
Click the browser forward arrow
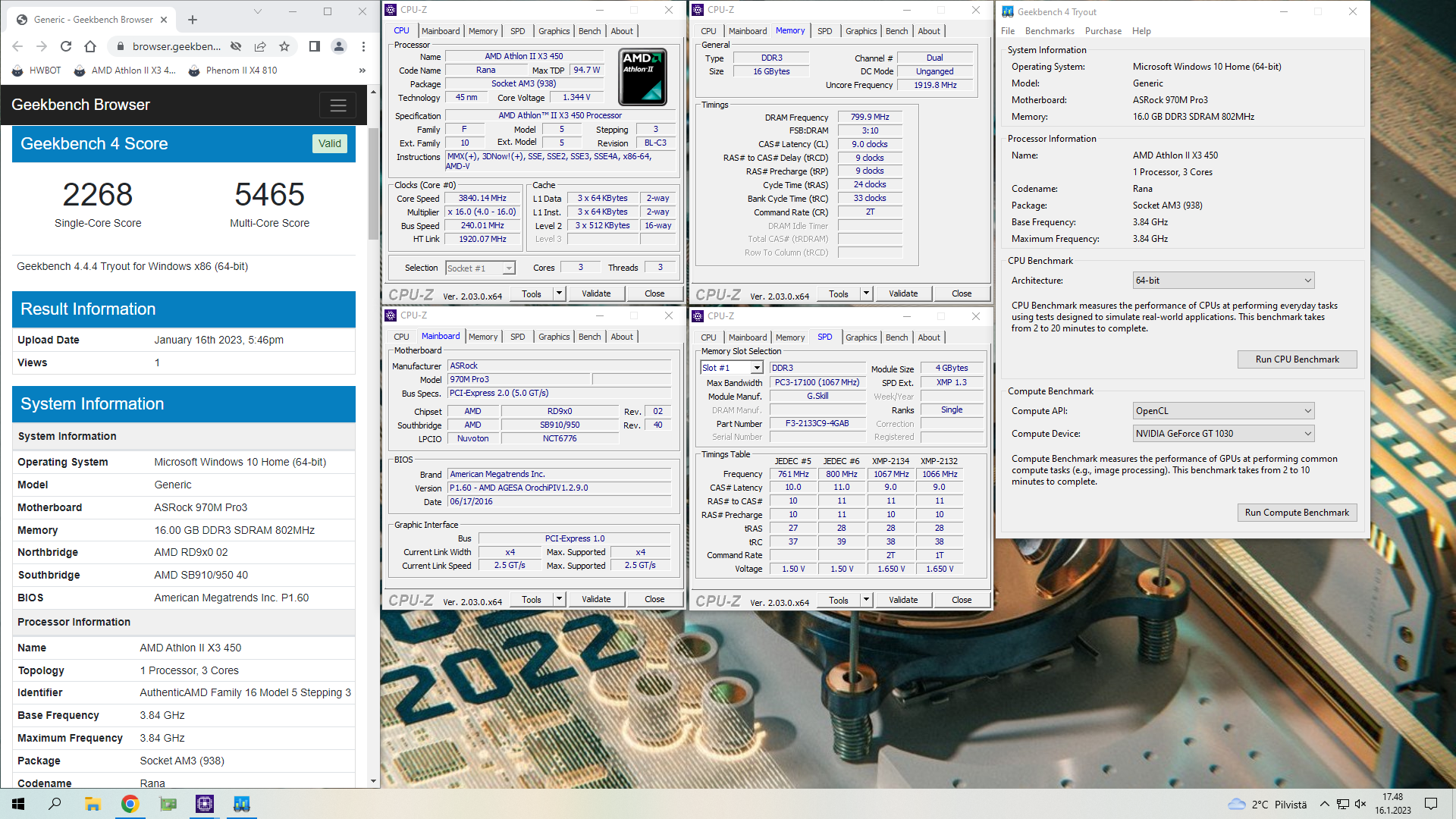(42, 46)
